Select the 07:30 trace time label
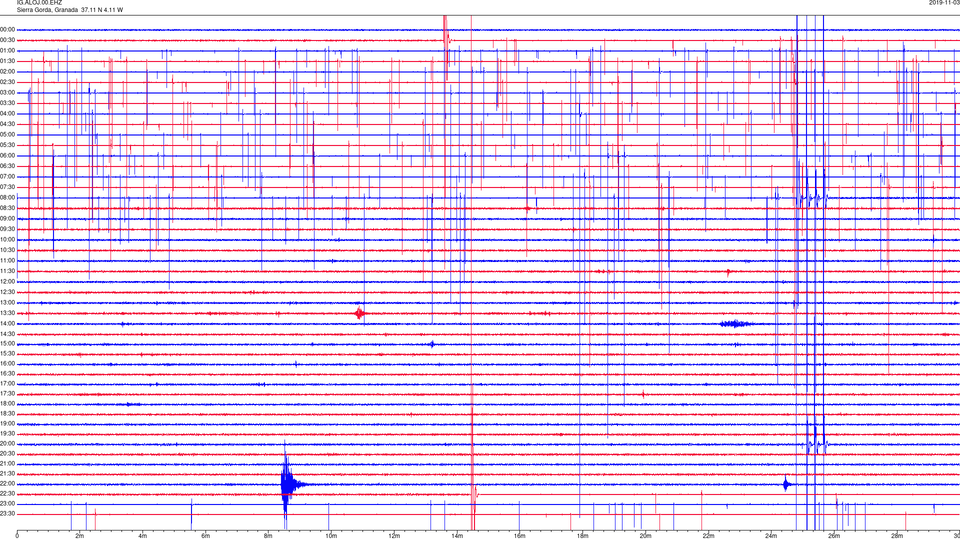Screen dimensions: 960x540 [8, 187]
